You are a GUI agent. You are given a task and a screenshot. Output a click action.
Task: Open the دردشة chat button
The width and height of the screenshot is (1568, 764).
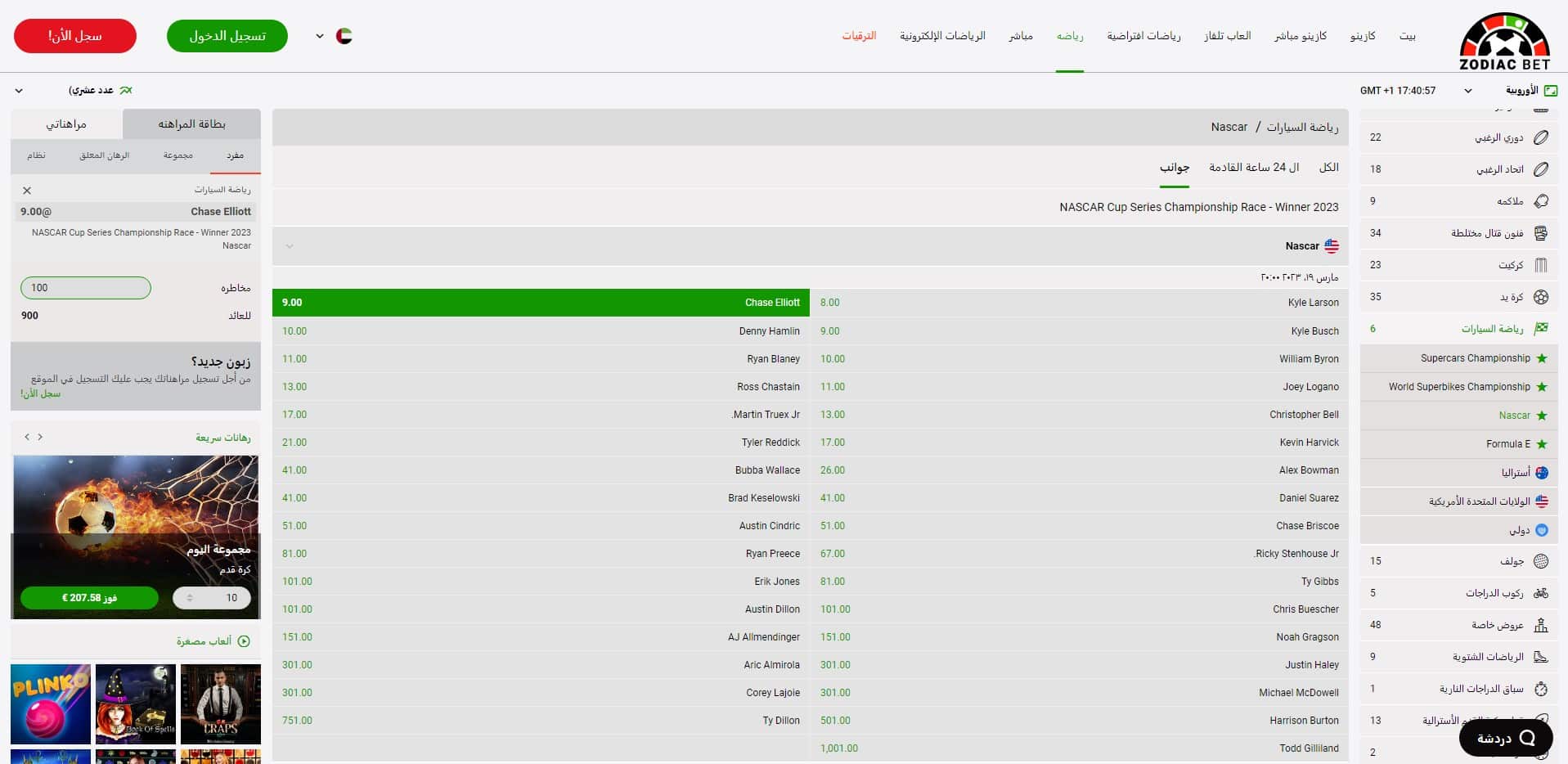click(x=1506, y=739)
